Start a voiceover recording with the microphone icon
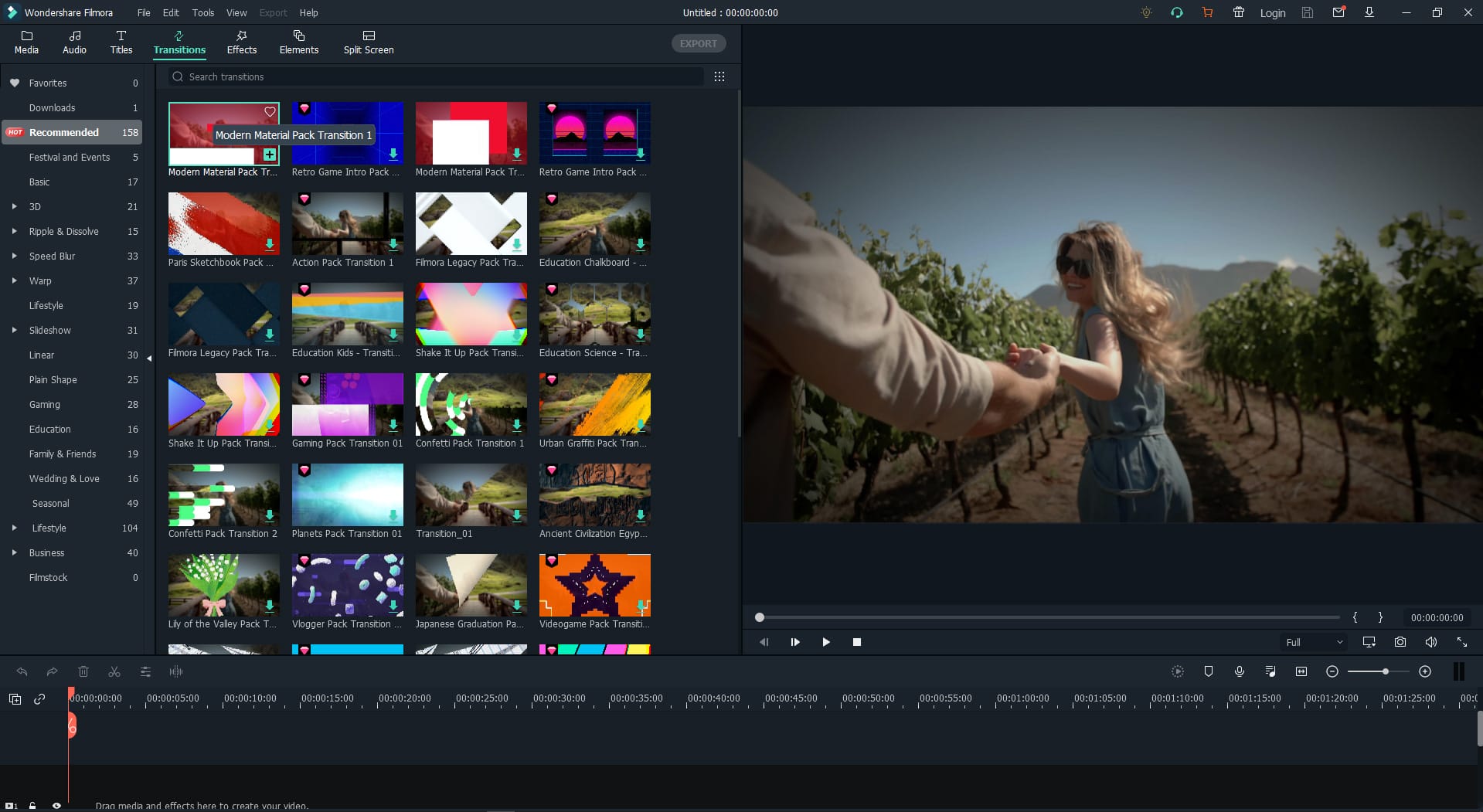The image size is (1483, 812). [x=1240, y=671]
